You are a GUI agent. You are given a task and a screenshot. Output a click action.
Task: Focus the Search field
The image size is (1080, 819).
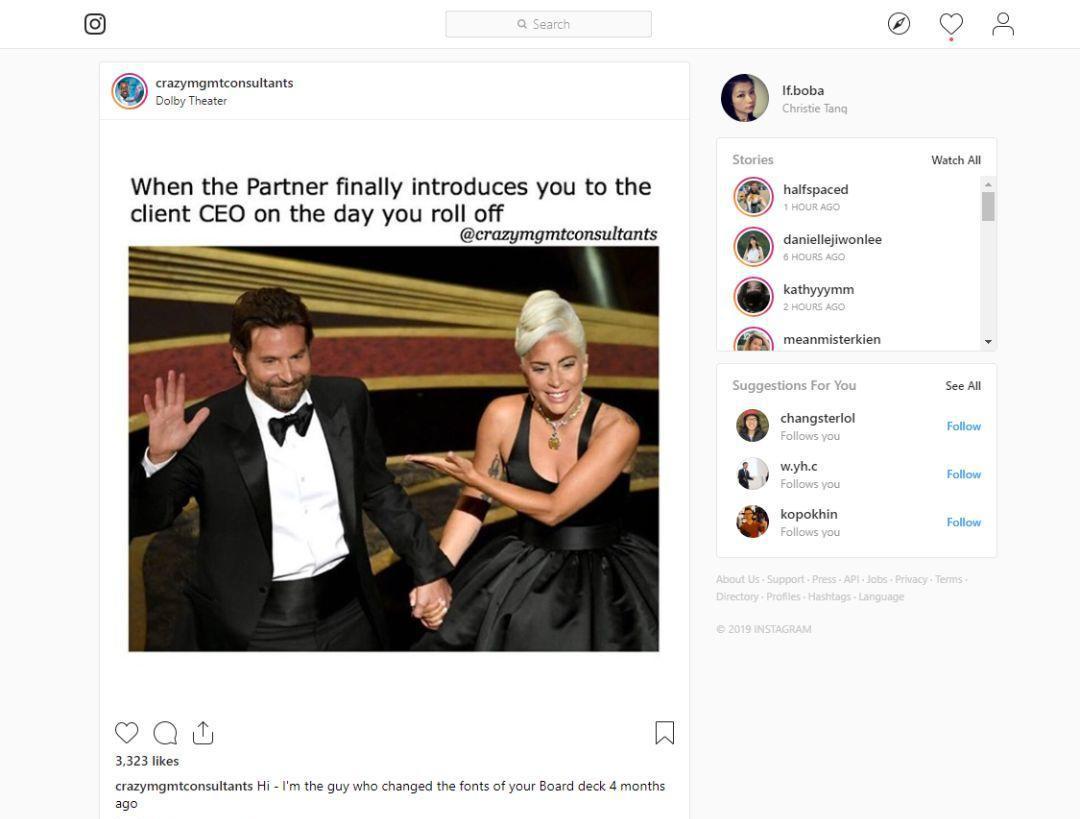click(548, 24)
